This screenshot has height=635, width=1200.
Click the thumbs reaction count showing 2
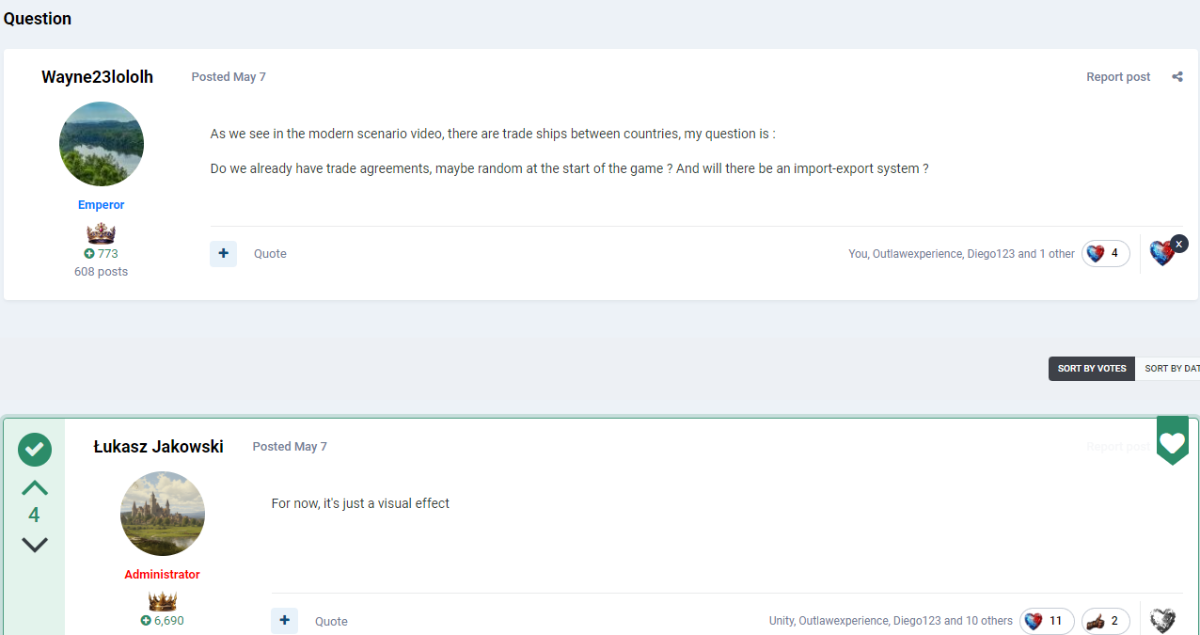point(1106,621)
